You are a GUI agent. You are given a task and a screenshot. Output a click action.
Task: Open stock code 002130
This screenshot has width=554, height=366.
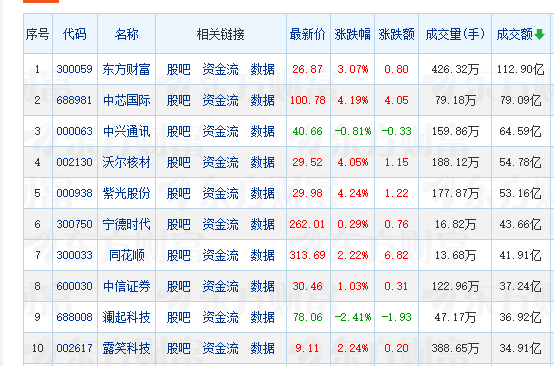tap(74, 163)
